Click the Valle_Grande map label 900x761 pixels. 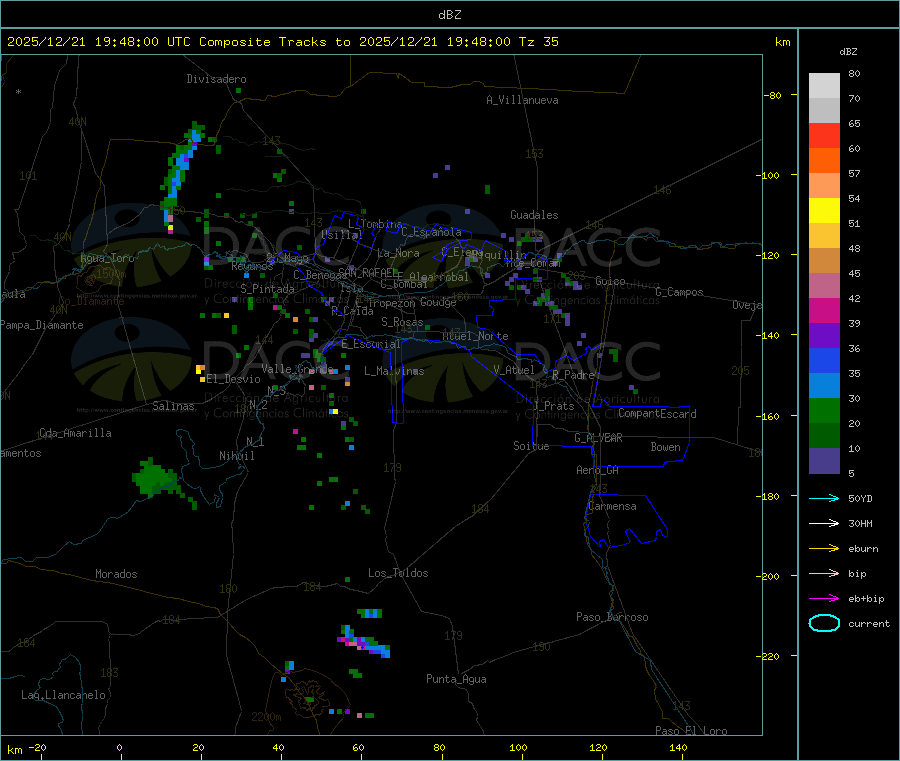[297, 369]
